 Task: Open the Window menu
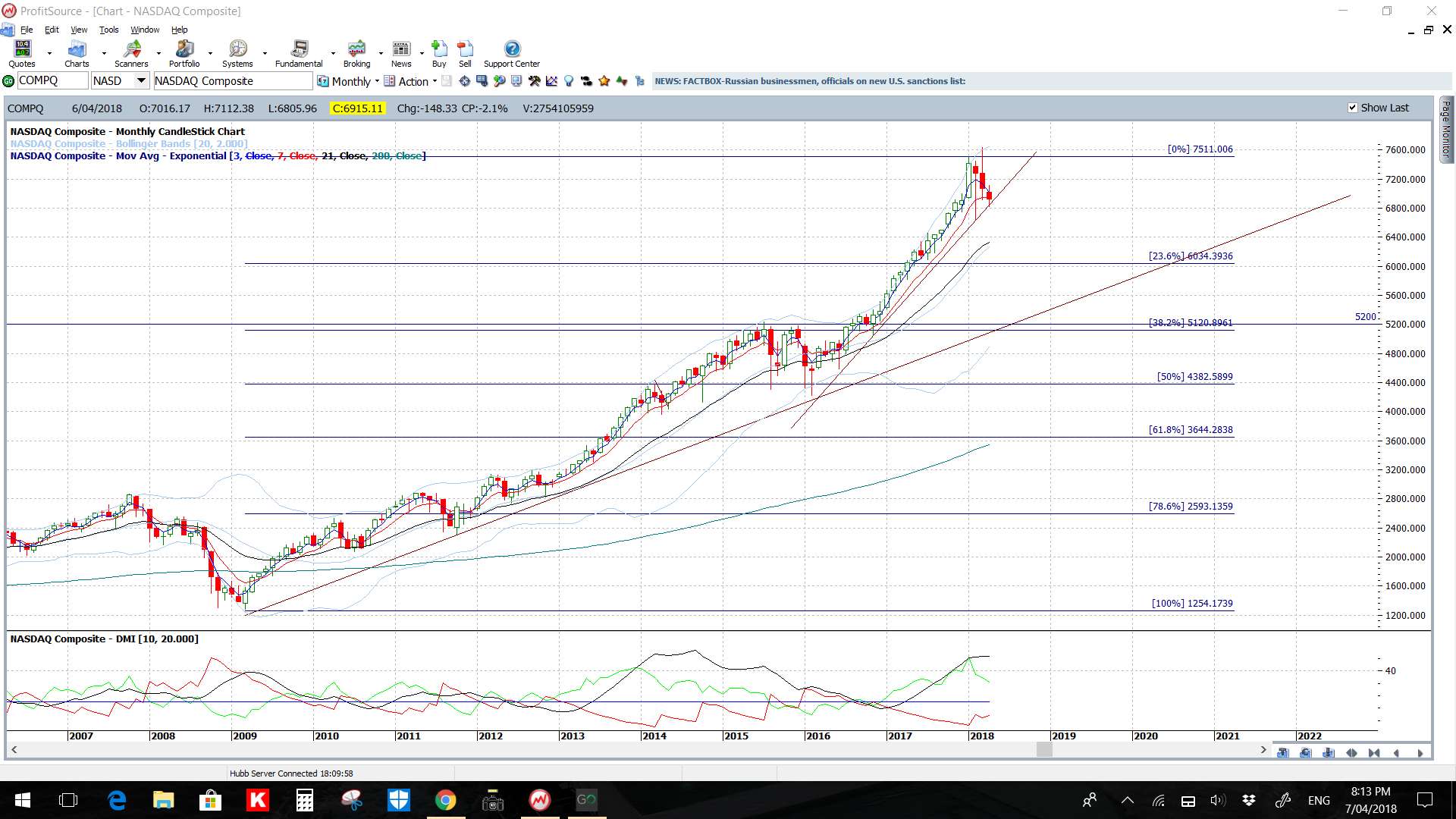145,30
